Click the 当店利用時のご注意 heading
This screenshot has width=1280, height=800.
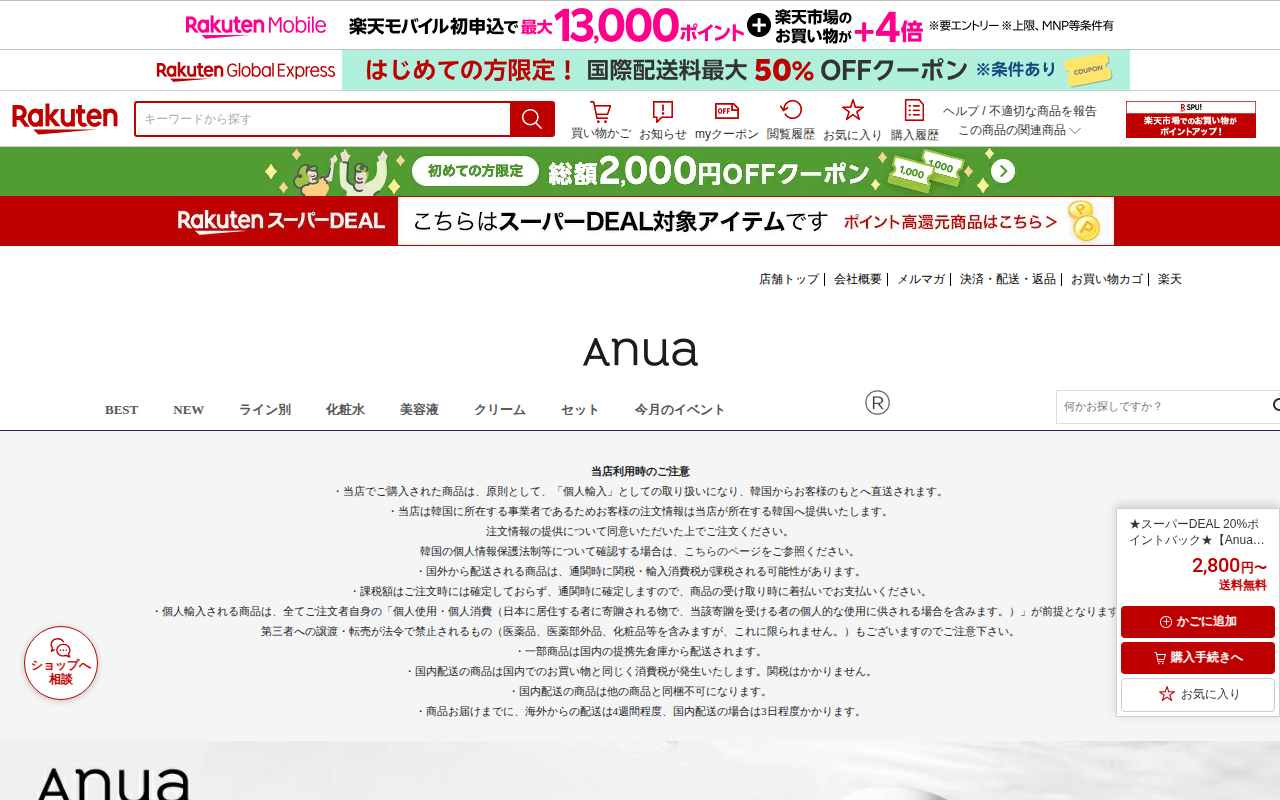click(640, 471)
